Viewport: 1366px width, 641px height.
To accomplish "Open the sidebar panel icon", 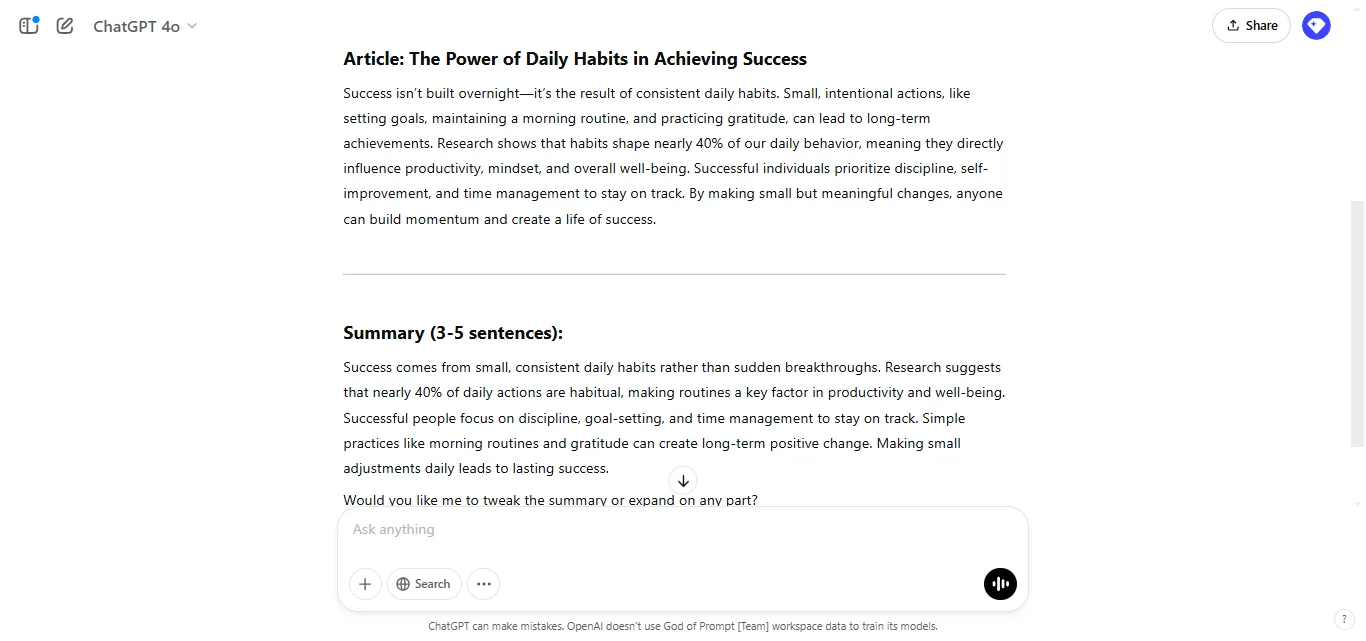I will 29,26.
